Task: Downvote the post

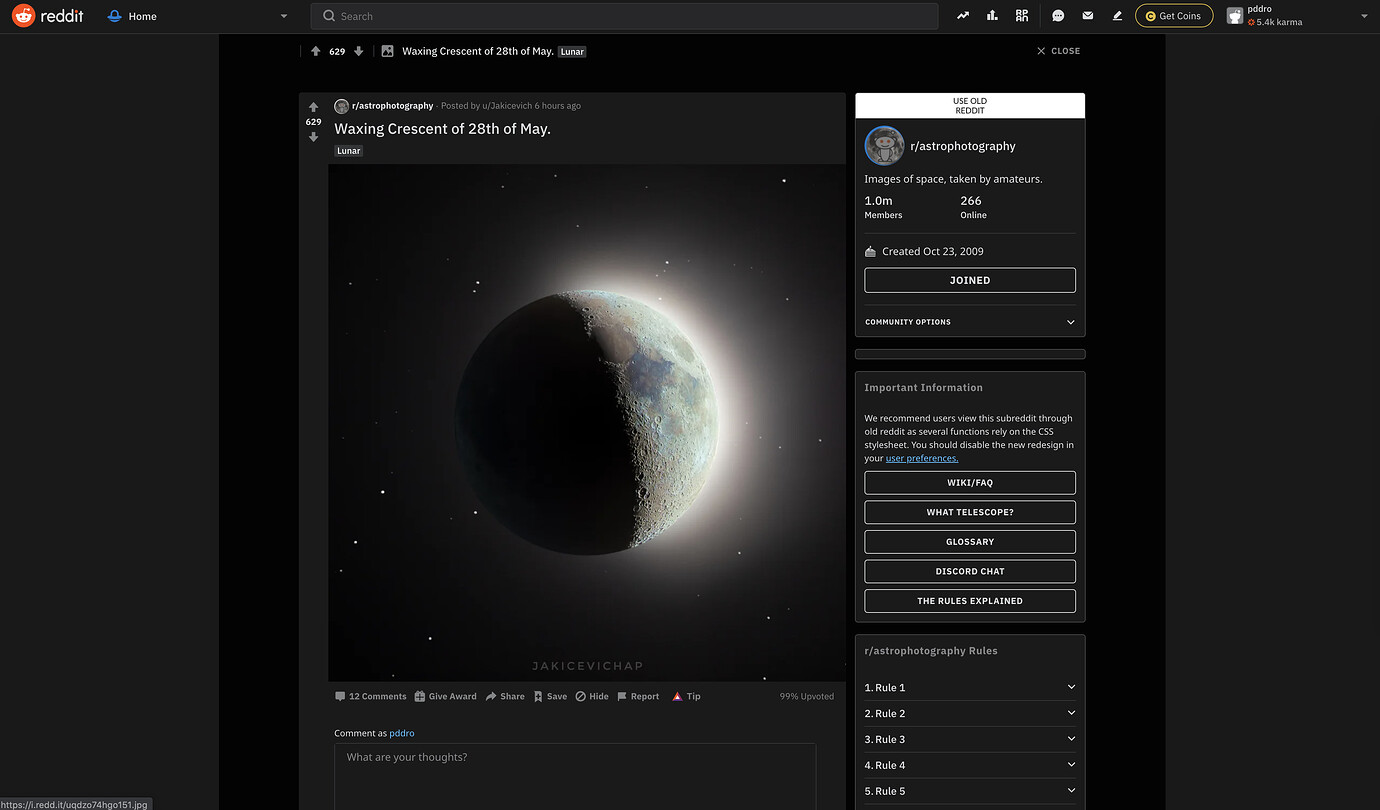Action: [313, 137]
